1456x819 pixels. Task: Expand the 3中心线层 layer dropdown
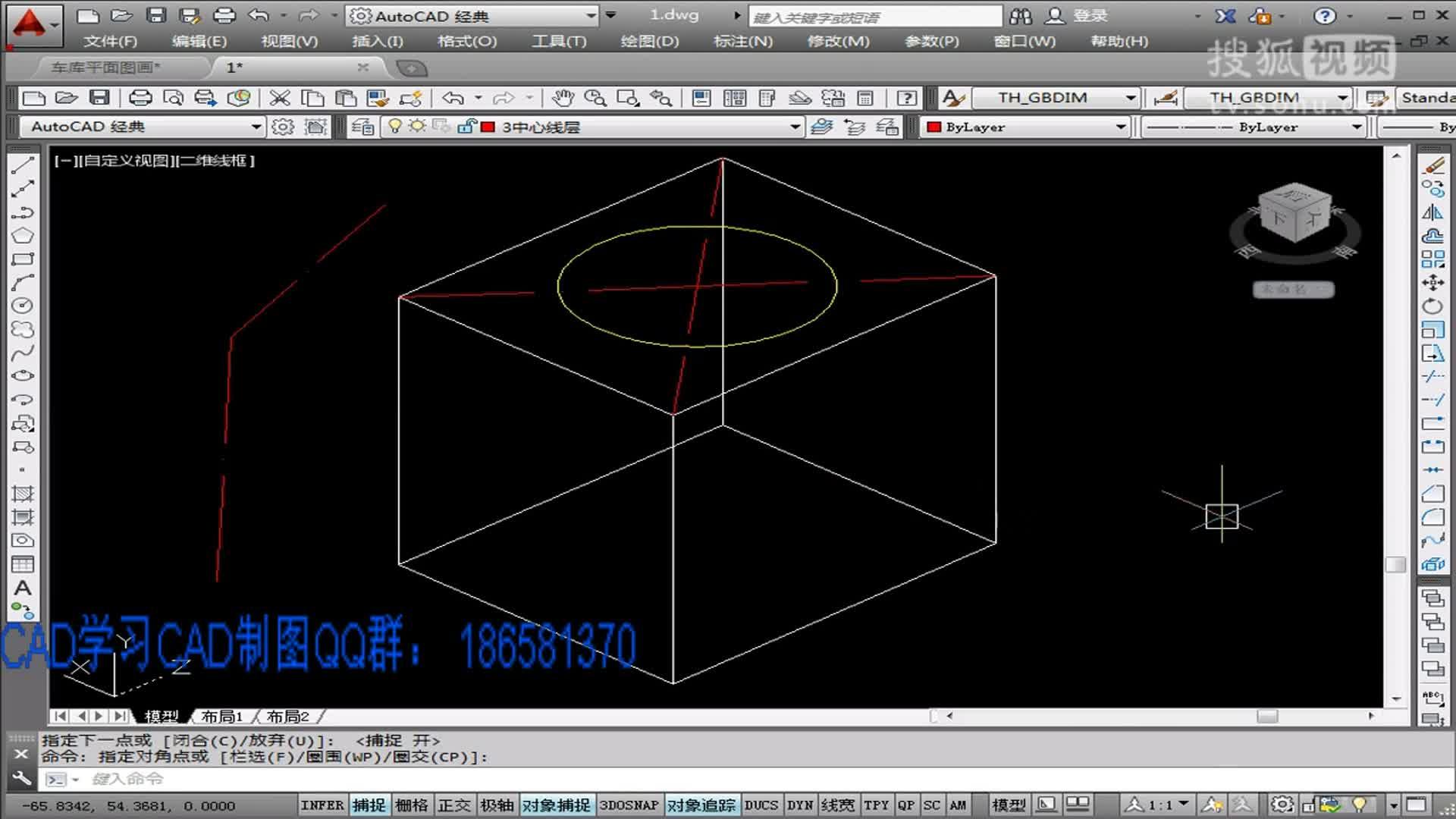click(x=795, y=127)
